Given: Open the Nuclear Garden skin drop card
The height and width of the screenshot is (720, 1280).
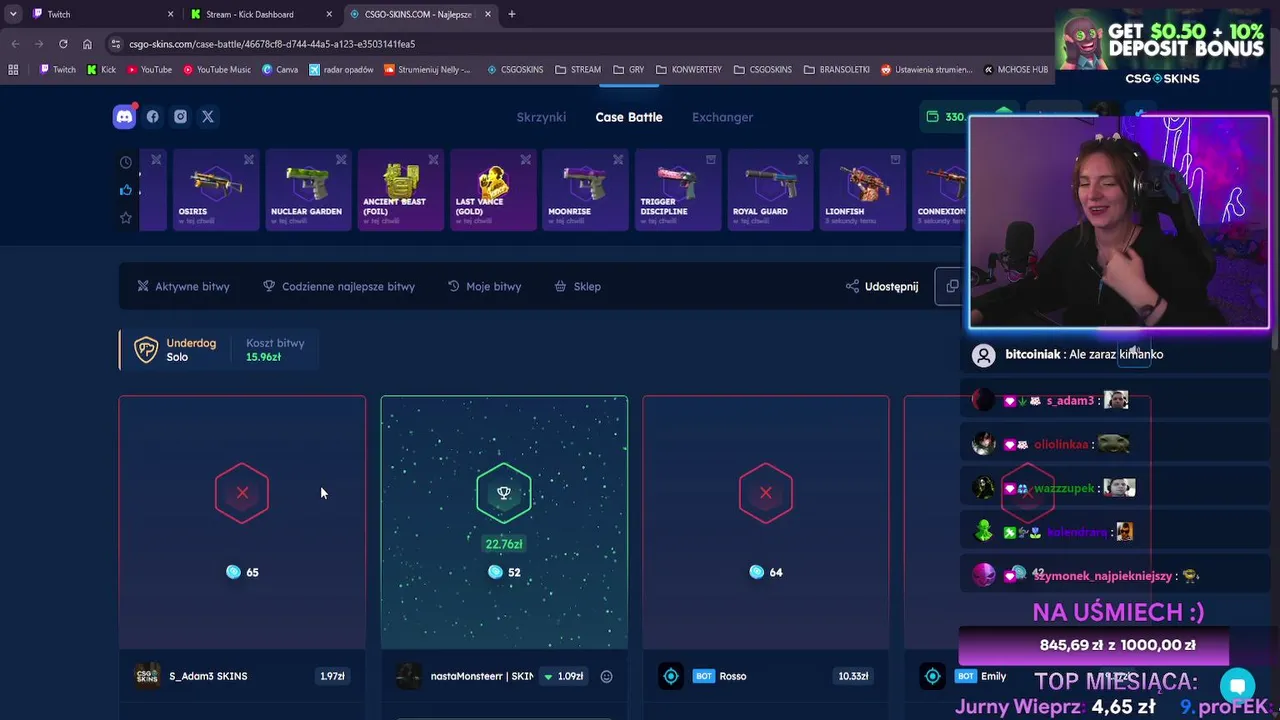Looking at the screenshot, I should tap(308, 190).
